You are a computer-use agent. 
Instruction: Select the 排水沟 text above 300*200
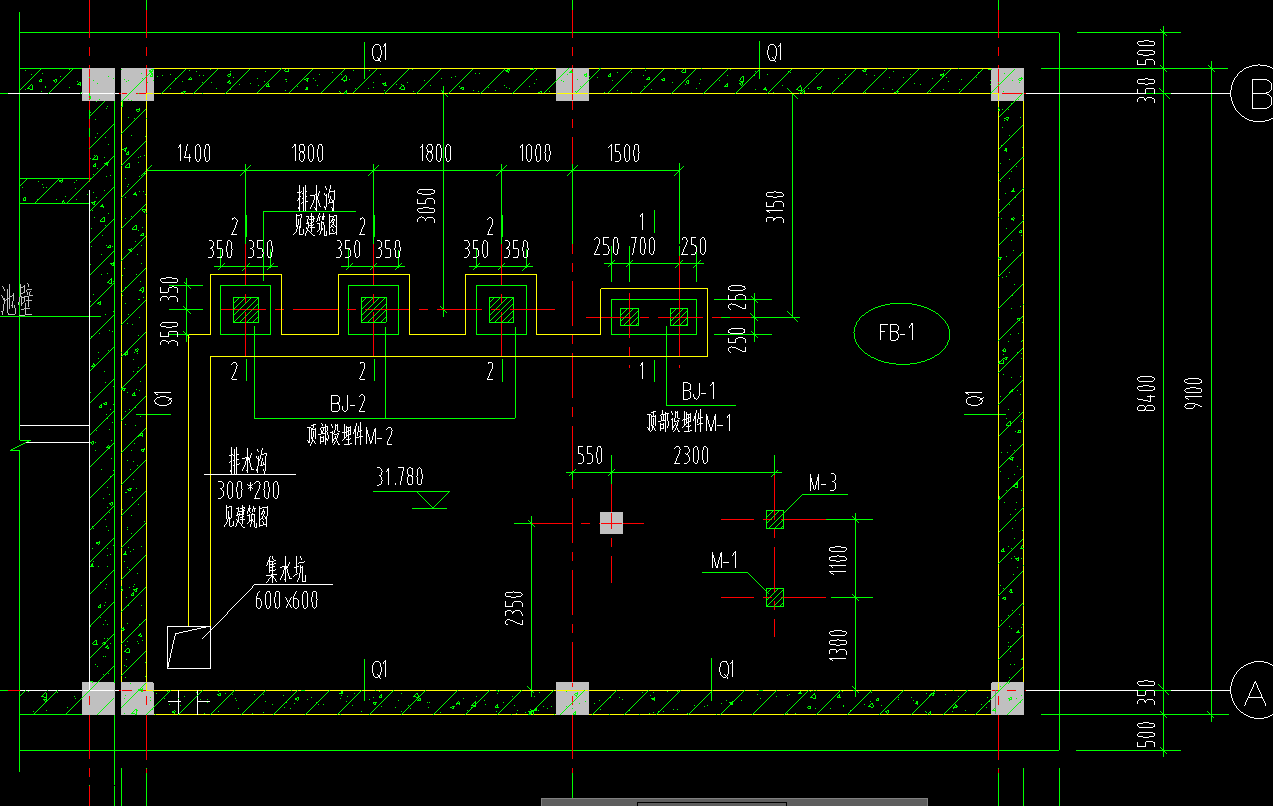[x=248, y=462]
